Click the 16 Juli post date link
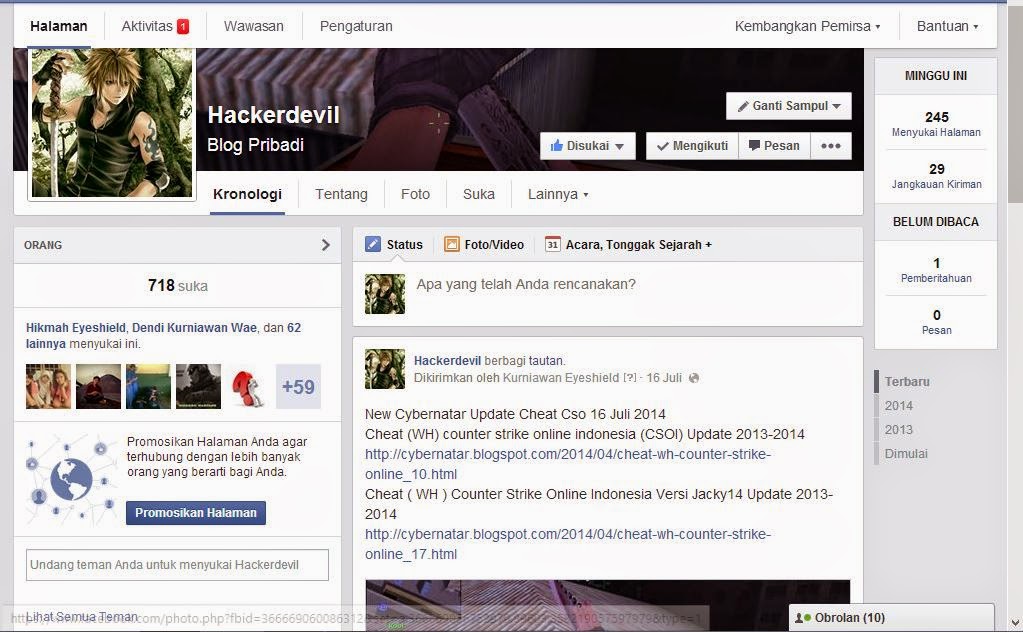The image size is (1023, 632). click(x=664, y=378)
